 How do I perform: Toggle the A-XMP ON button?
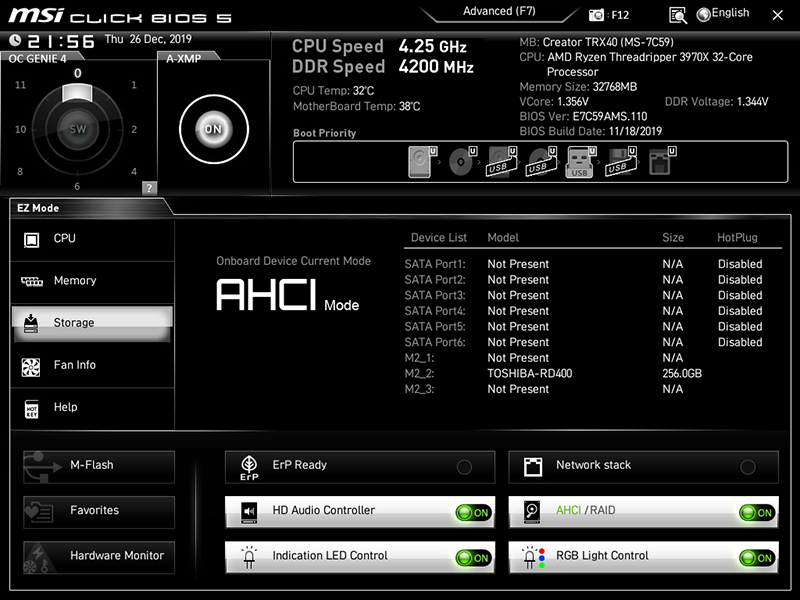[x=214, y=129]
